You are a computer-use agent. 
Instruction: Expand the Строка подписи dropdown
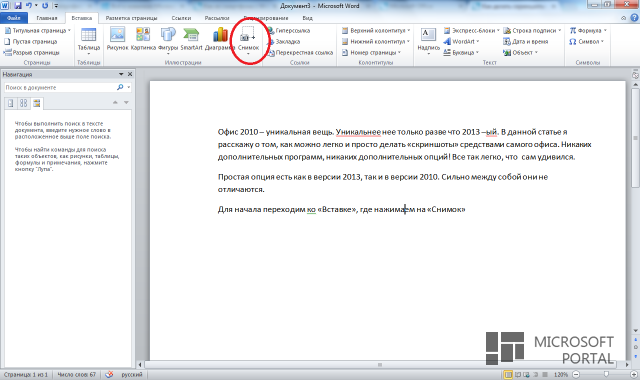coord(532,31)
